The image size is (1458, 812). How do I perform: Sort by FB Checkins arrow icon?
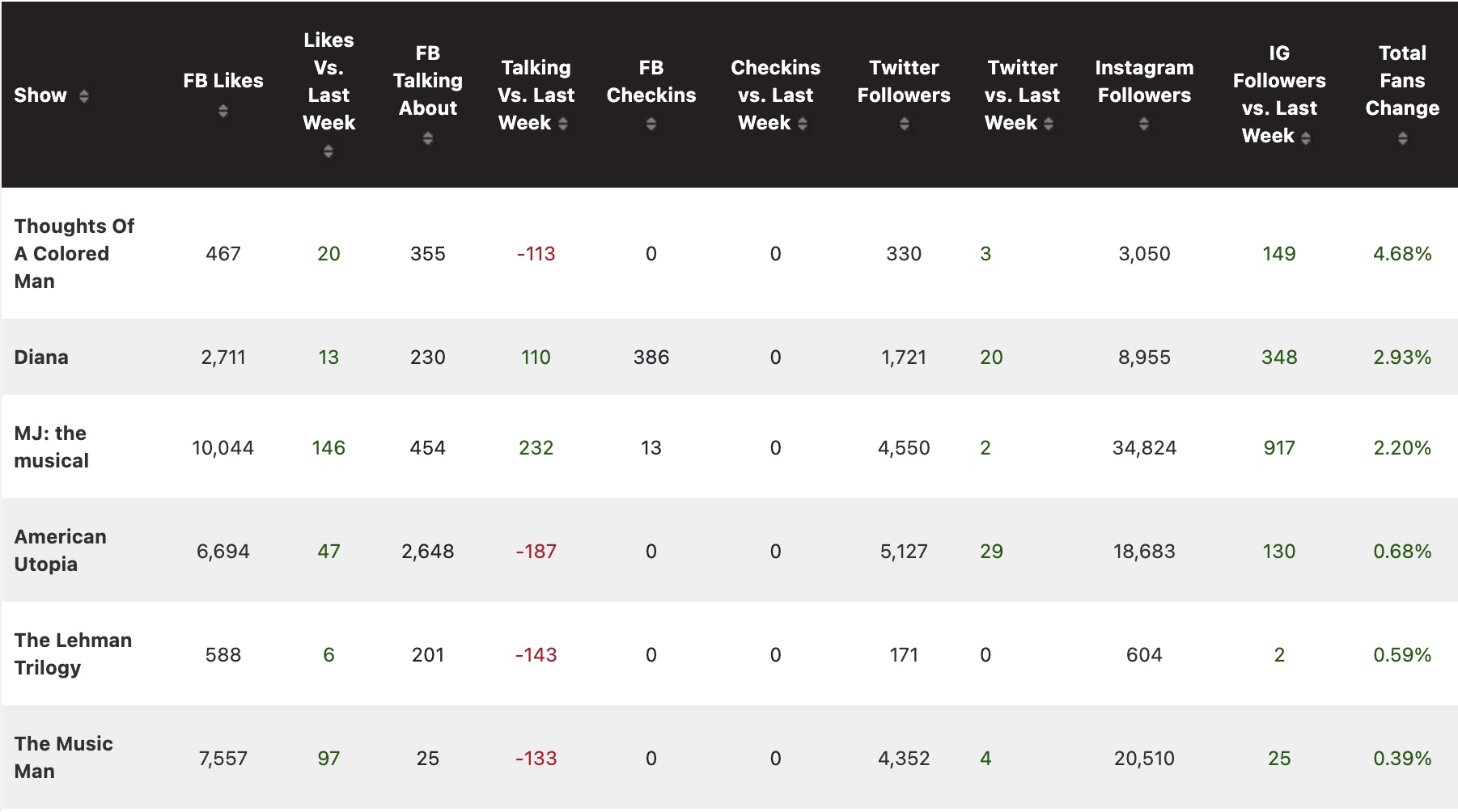point(651,124)
